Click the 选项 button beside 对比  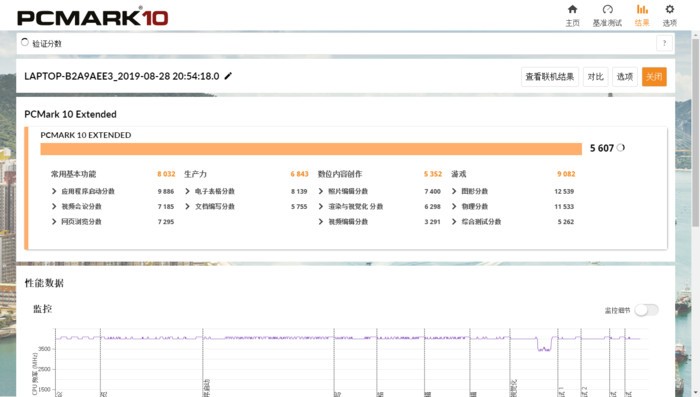click(625, 77)
